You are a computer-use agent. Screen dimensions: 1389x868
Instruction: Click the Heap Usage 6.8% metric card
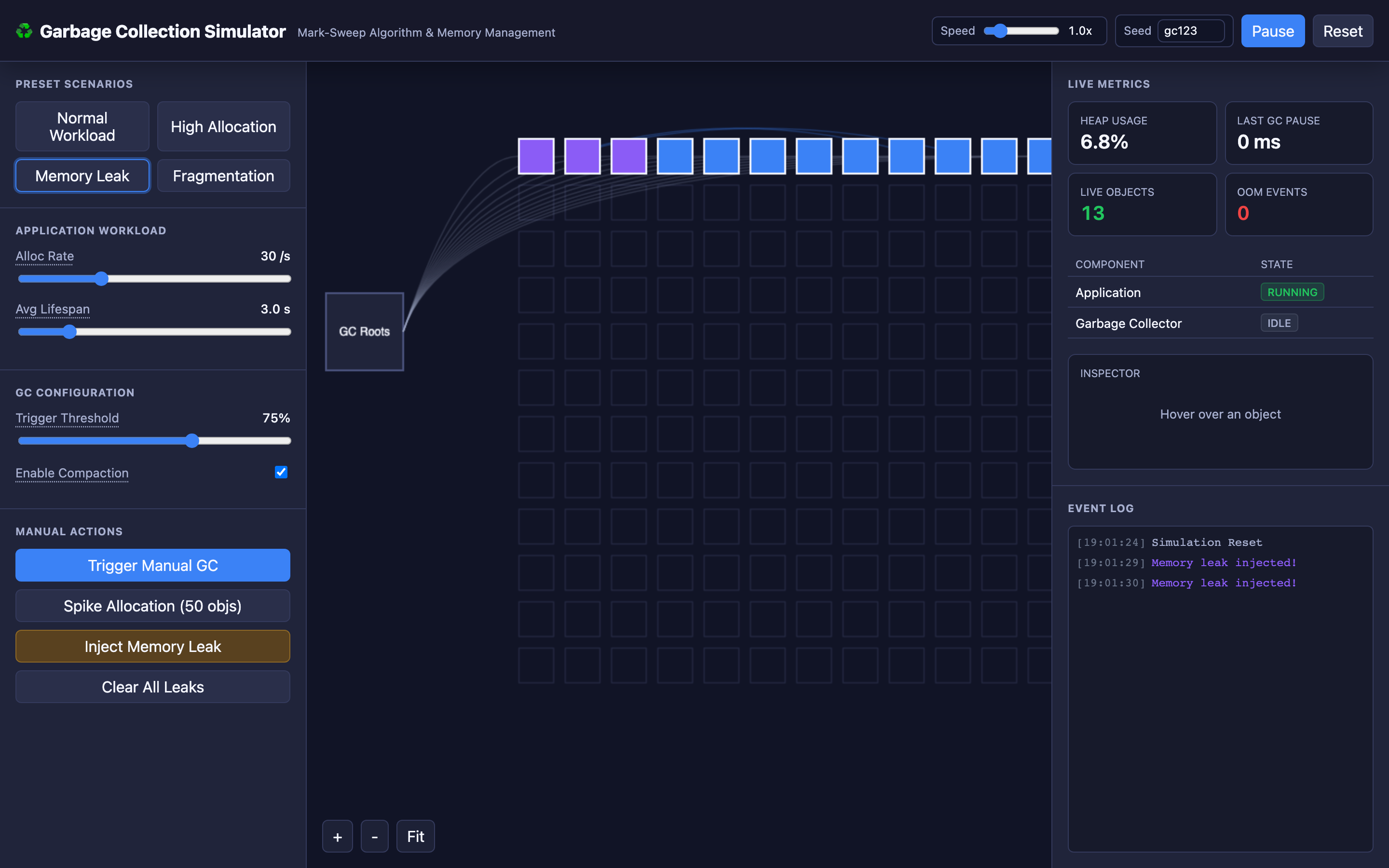tap(1142, 133)
